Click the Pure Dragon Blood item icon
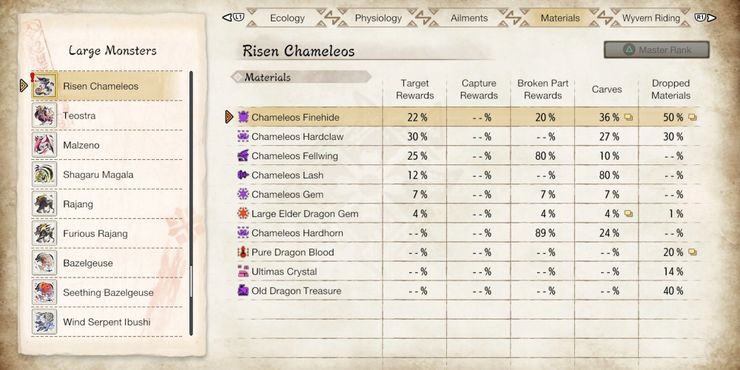Screen dimensions: 740x370 pyautogui.click(x=243, y=252)
